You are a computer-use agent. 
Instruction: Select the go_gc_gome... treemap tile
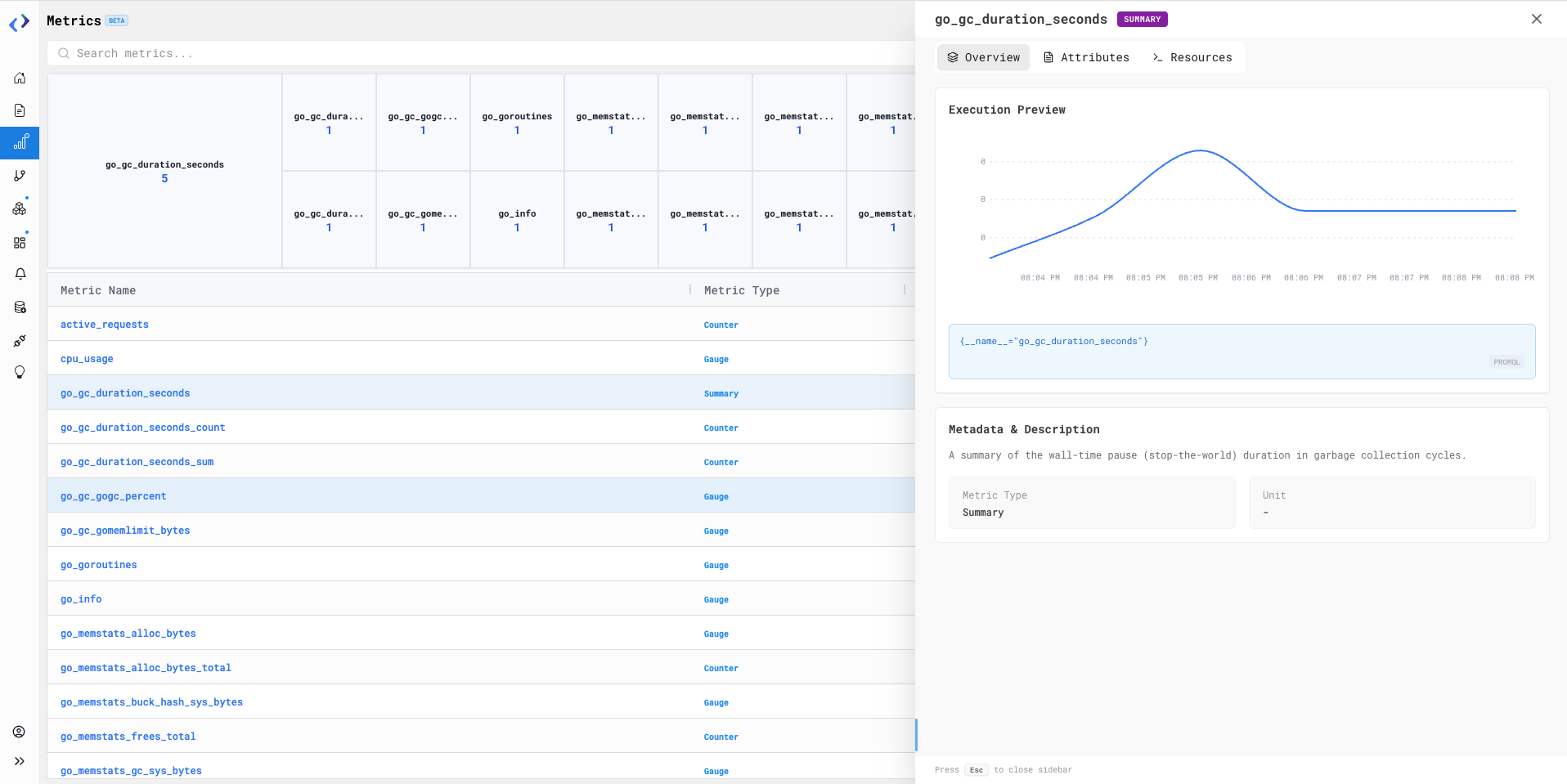point(423,220)
